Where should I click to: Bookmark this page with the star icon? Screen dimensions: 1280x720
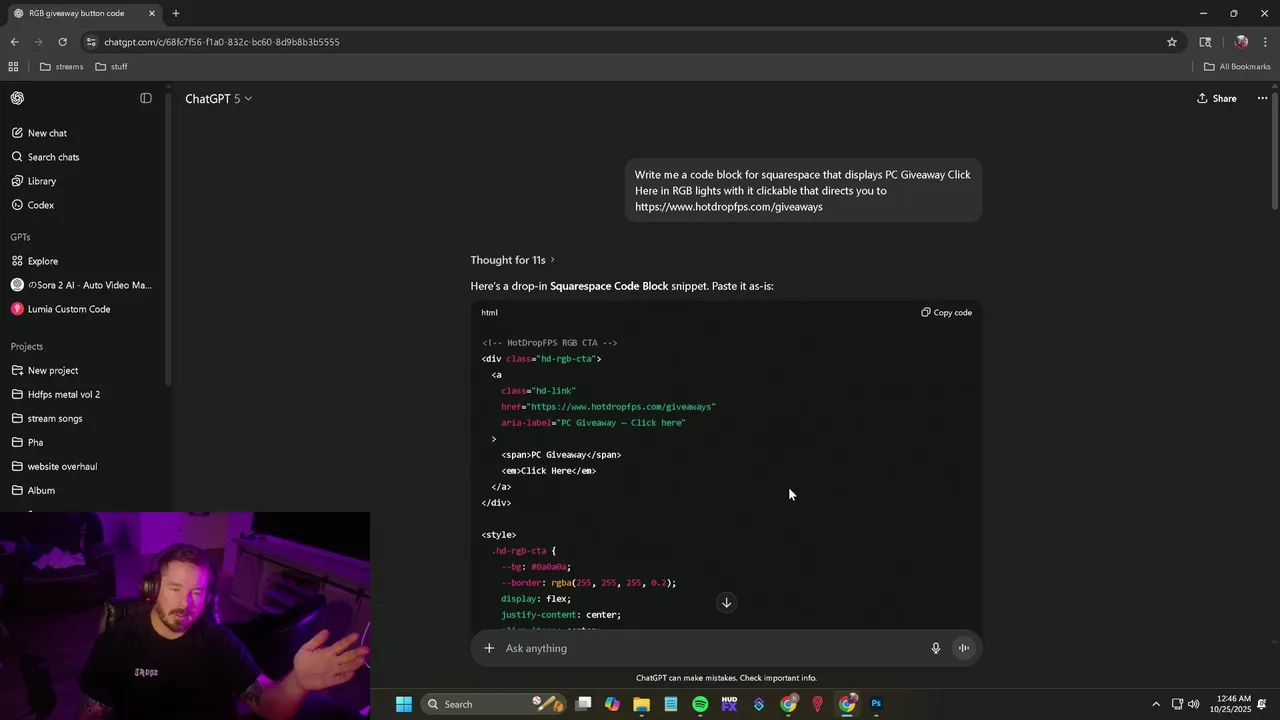click(x=1172, y=42)
